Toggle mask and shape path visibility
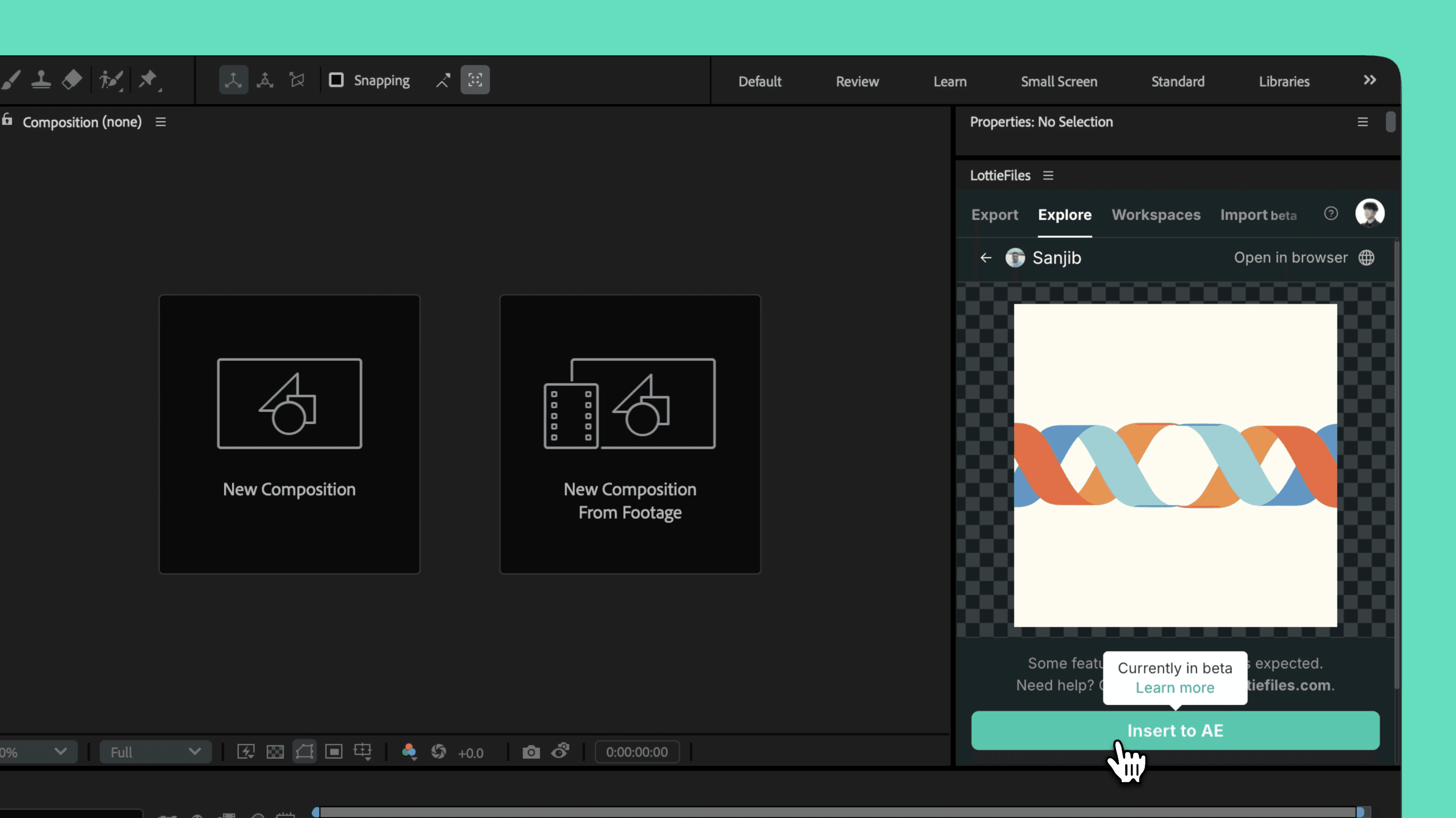The height and width of the screenshot is (818, 1456). 305,752
